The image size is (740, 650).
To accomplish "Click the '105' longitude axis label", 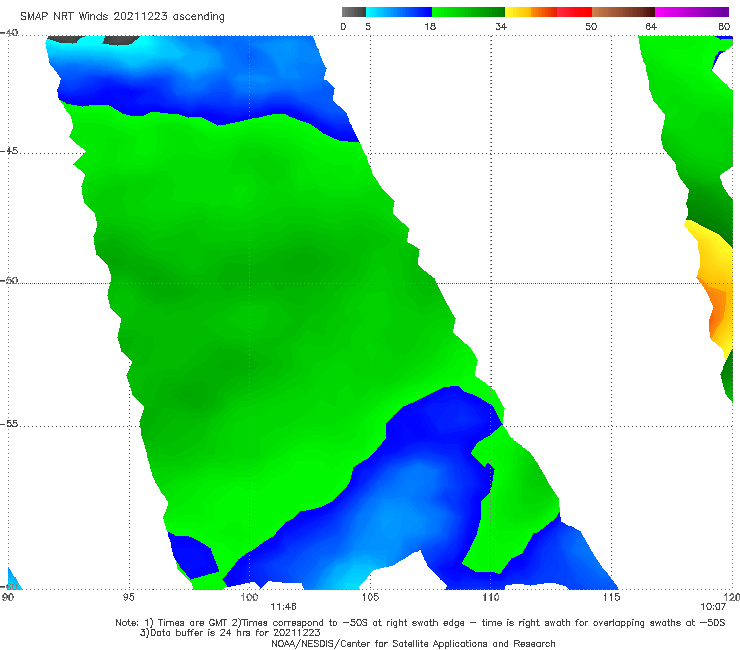I will [x=370, y=597].
